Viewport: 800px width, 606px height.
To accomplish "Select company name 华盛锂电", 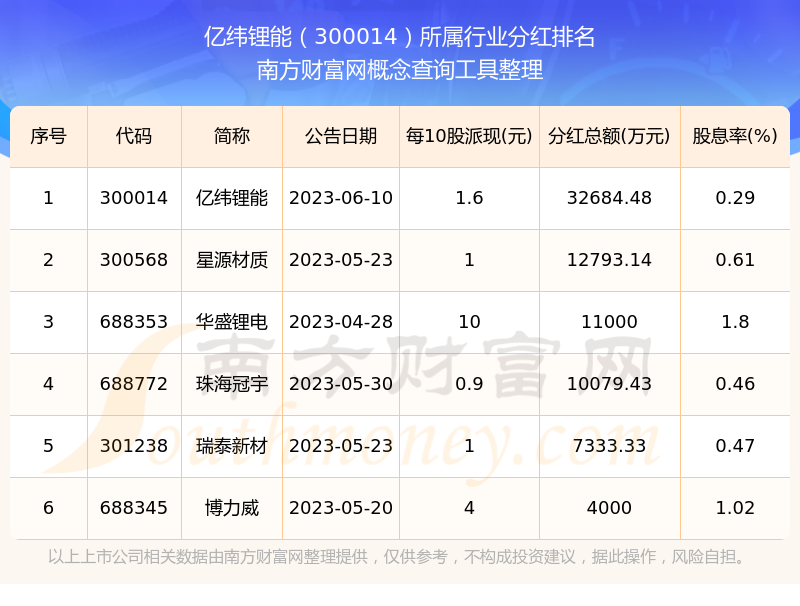I will tap(232, 322).
